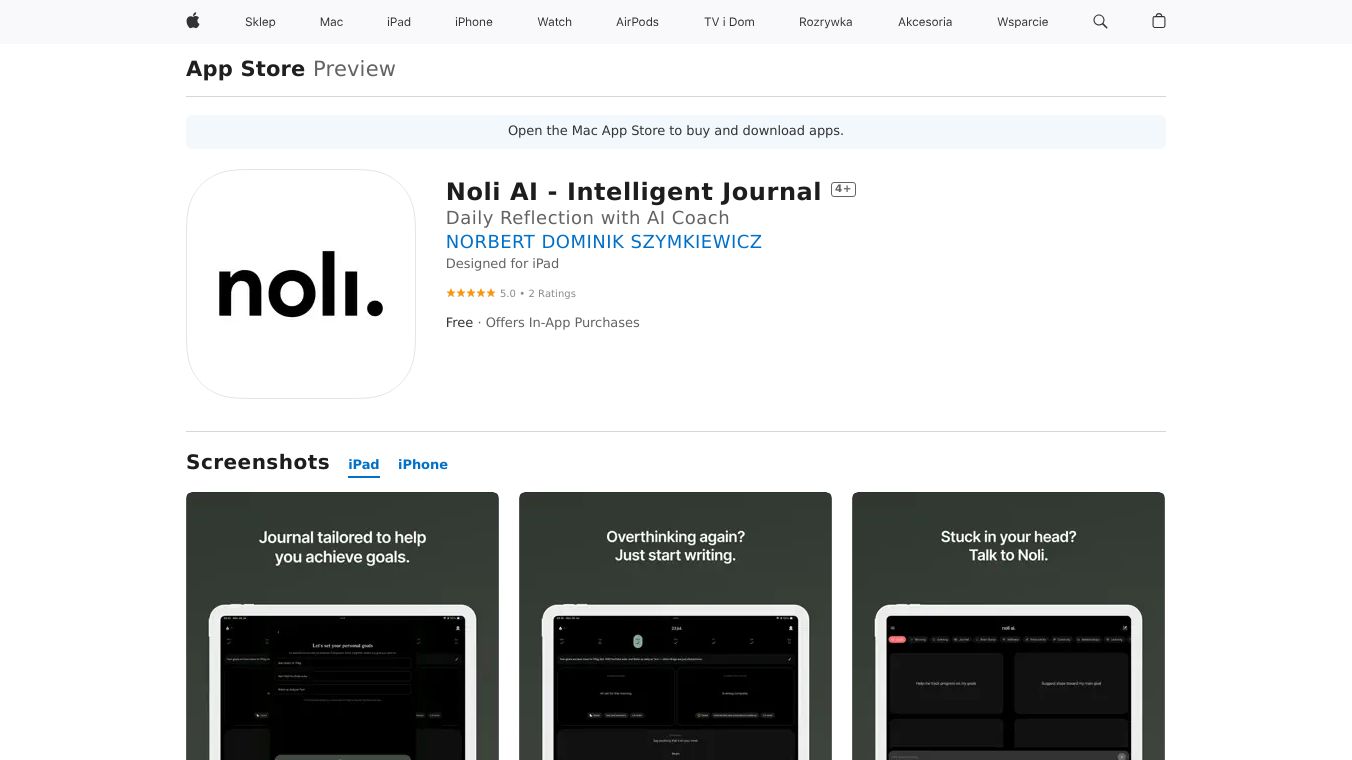Click the Designed for iPad text
This screenshot has width=1352, height=760.
502,264
